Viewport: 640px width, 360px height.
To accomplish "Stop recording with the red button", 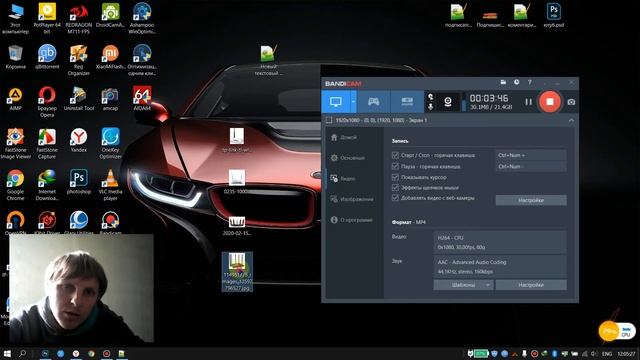I will (550, 102).
